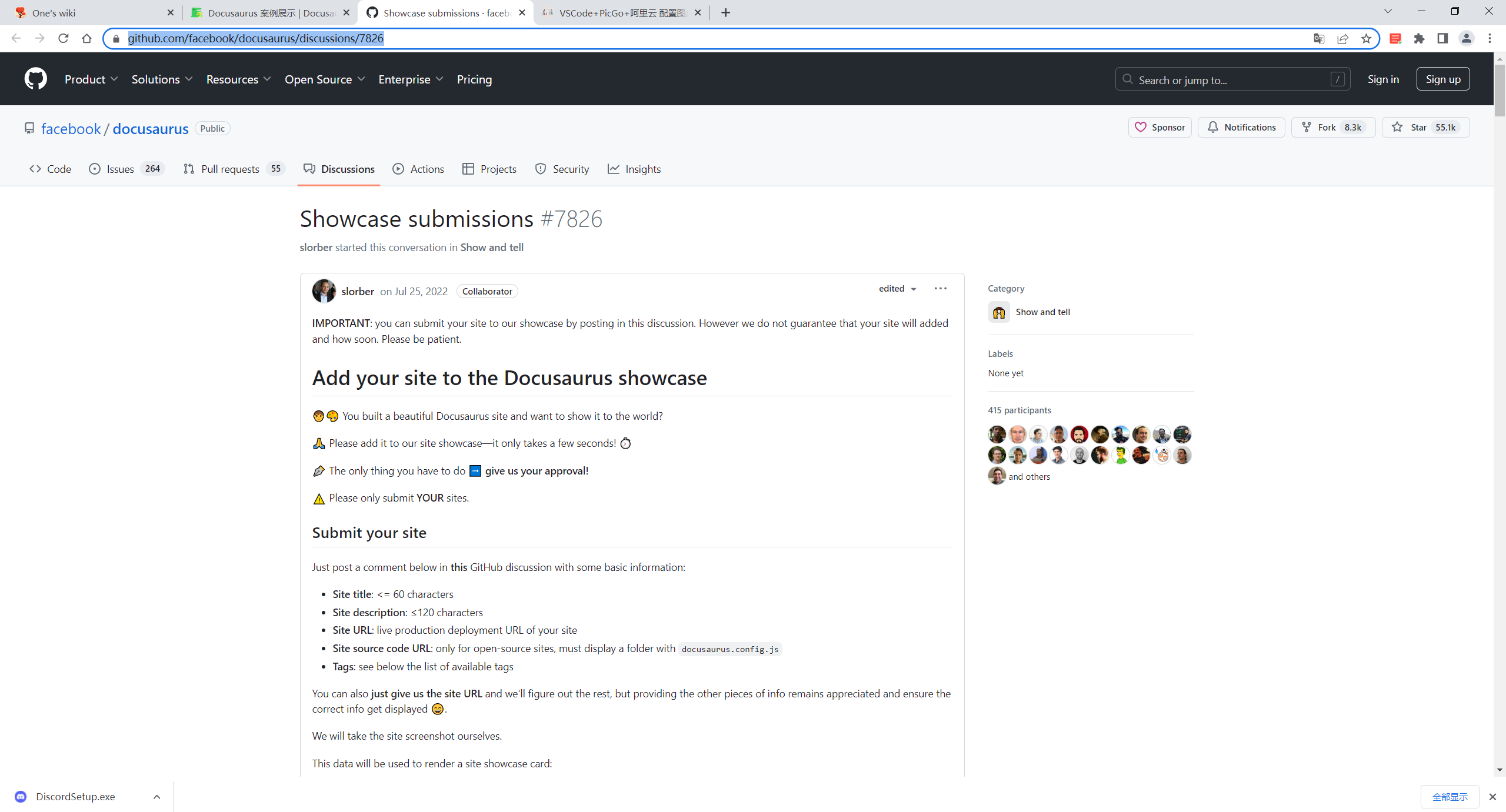Open the Issues tab
This screenshot has width=1506, height=812.
[126, 169]
